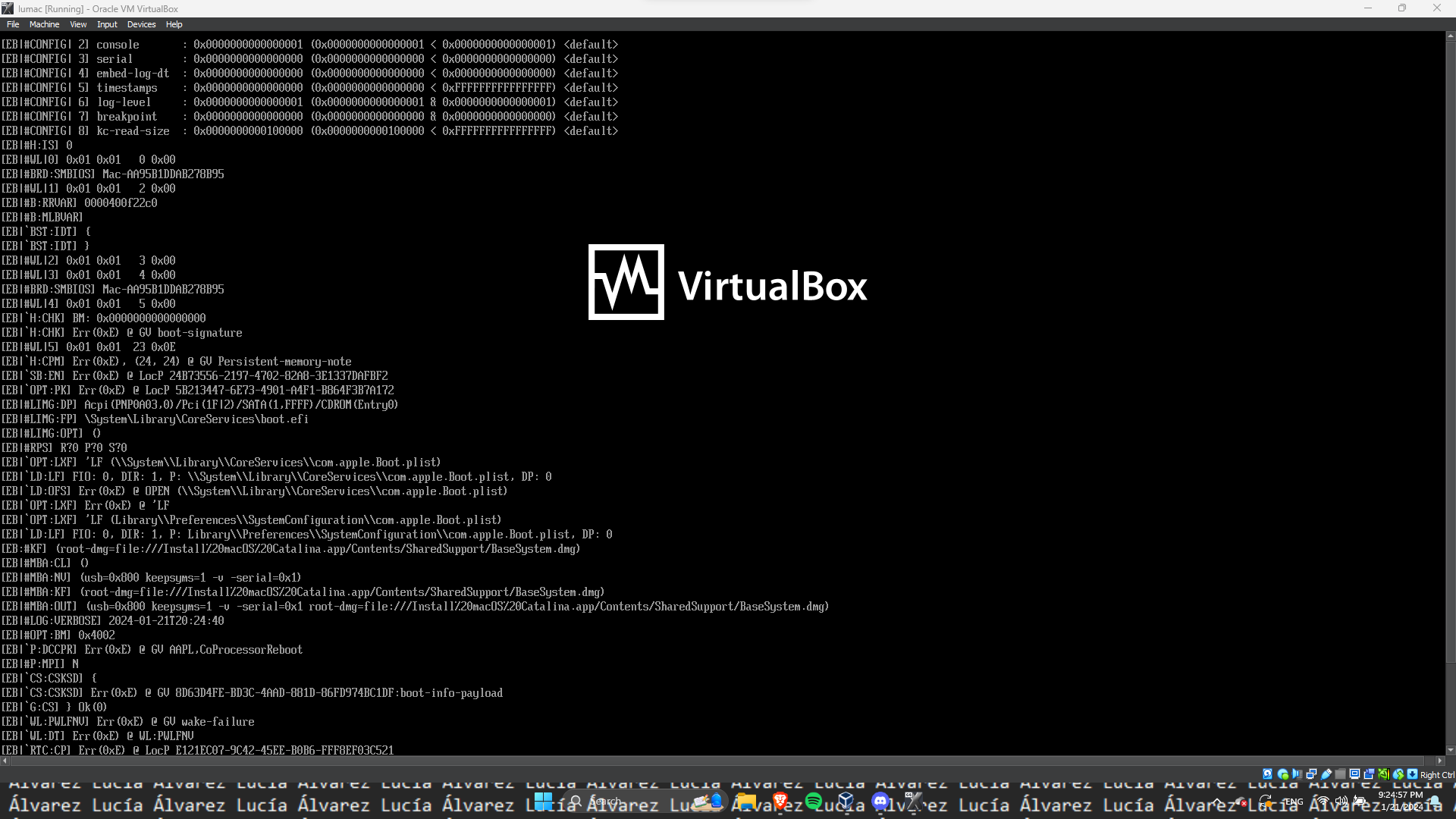
Task: Open the display status icon
Action: (1354, 774)
